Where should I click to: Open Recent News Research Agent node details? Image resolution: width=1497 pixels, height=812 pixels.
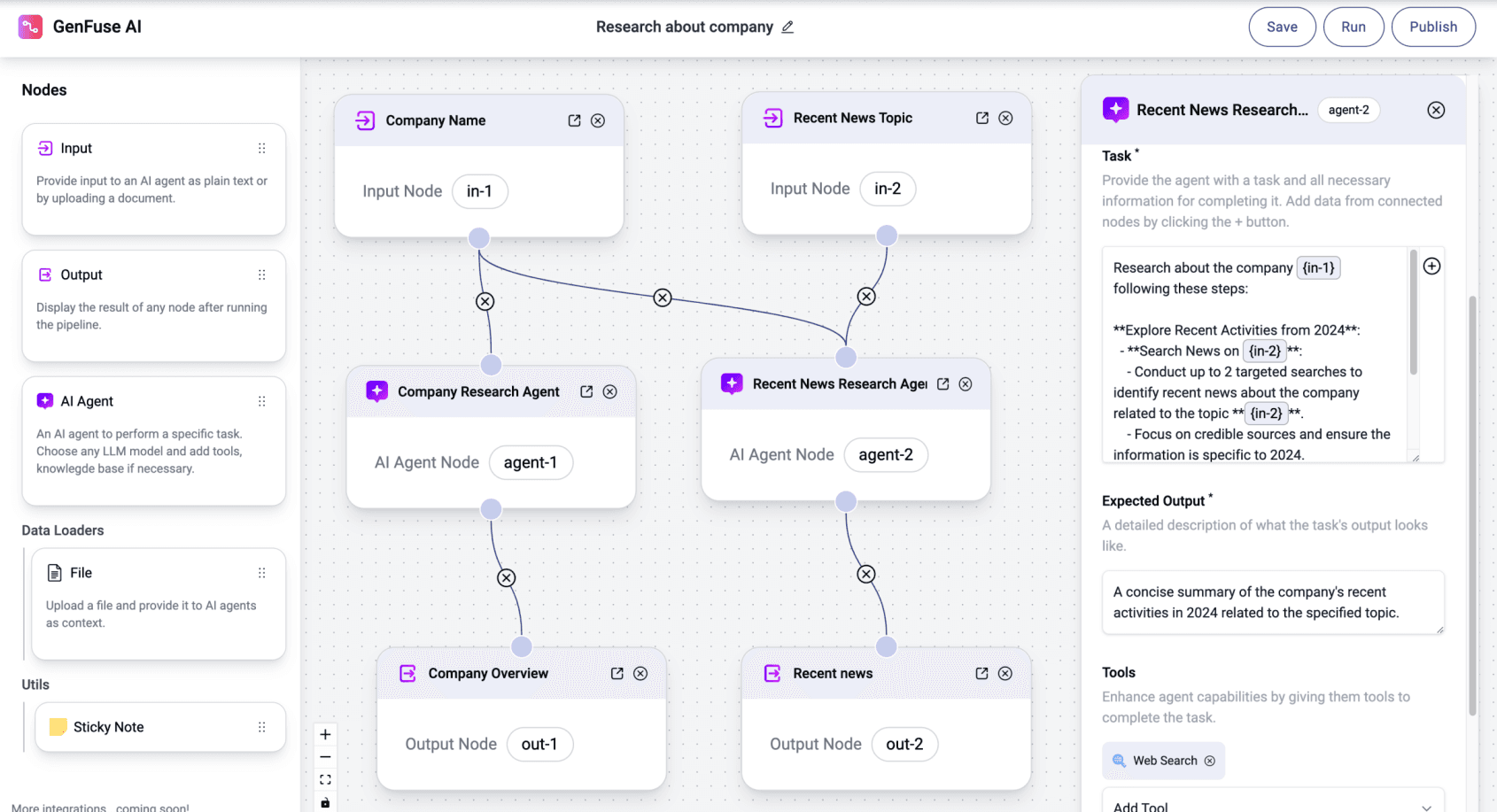(942, 383)
